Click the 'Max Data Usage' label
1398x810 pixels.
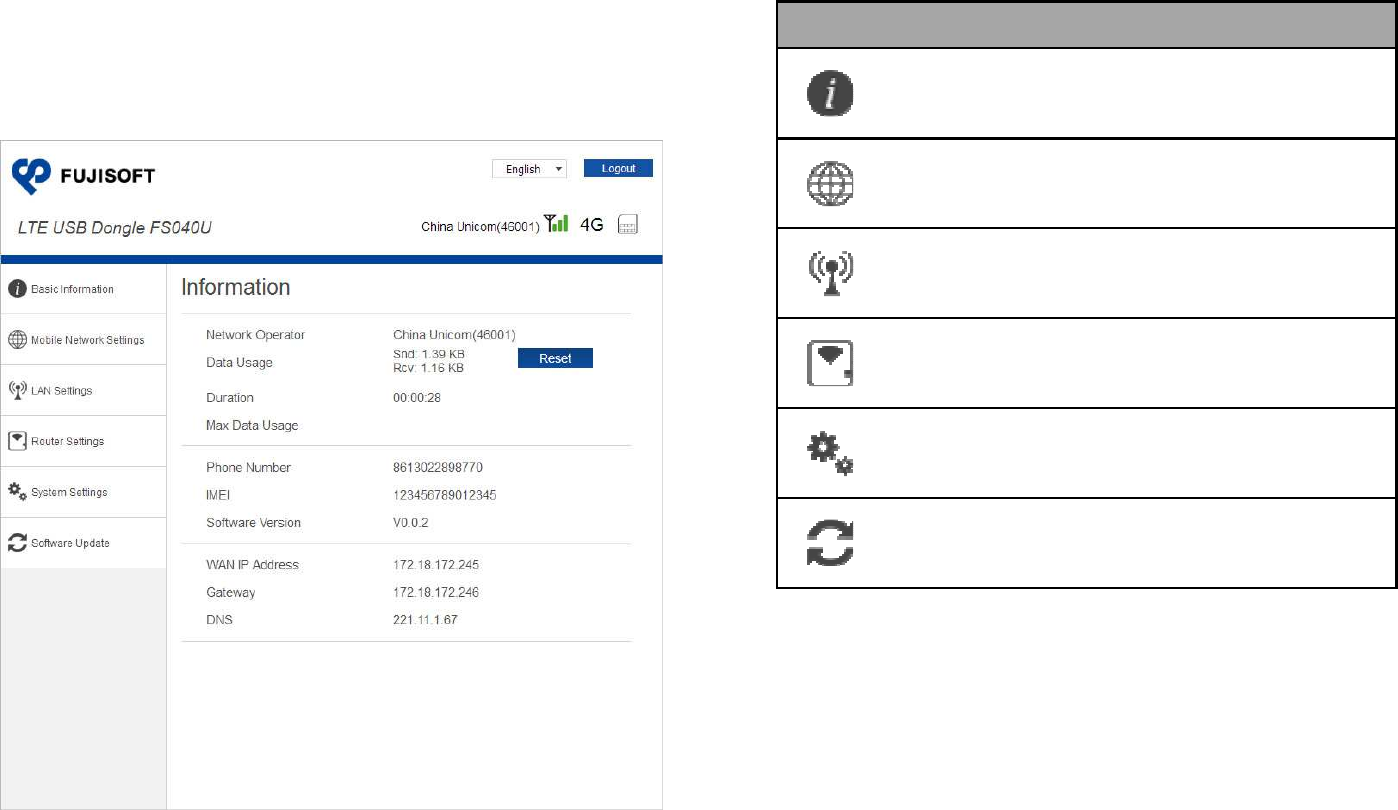(x=252, y=426)
